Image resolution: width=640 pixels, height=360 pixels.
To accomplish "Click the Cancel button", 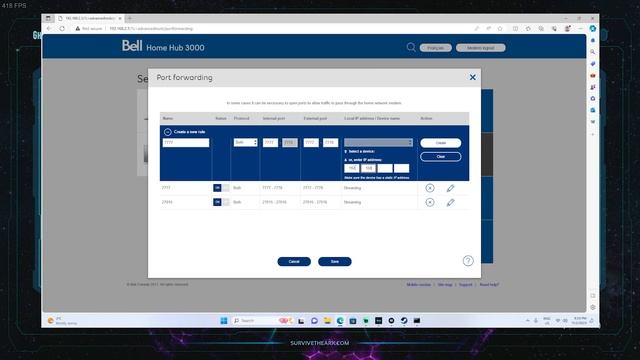I will coord(294,262).
